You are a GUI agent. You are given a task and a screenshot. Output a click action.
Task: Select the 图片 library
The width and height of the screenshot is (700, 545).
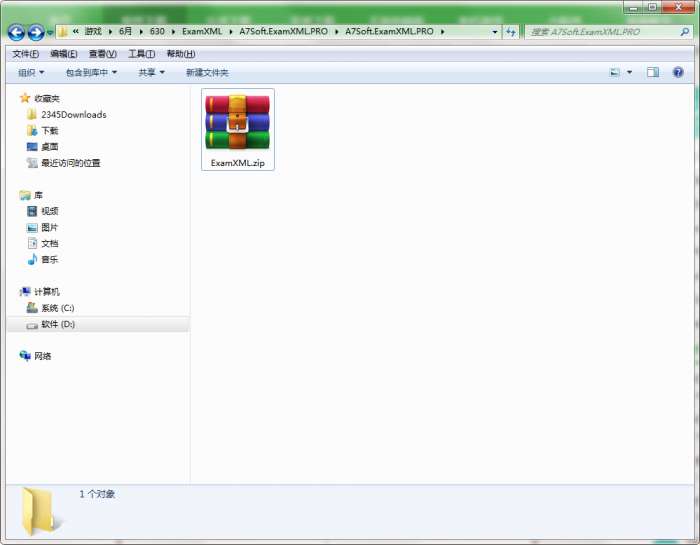click(50, 227)
